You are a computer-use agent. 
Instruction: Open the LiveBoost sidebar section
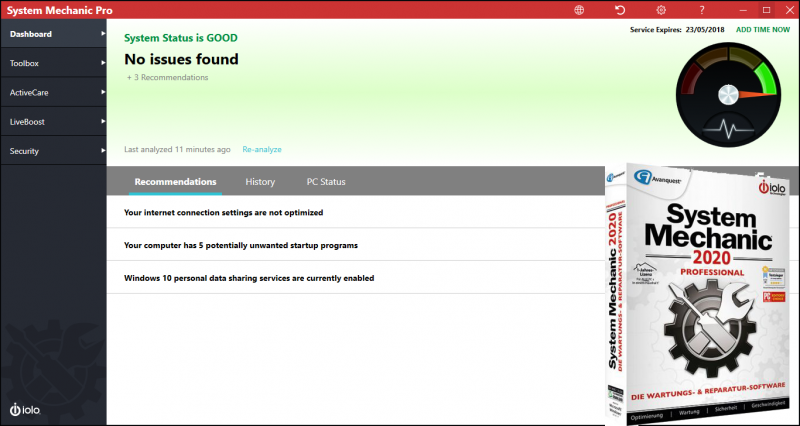tap(53, 121)
